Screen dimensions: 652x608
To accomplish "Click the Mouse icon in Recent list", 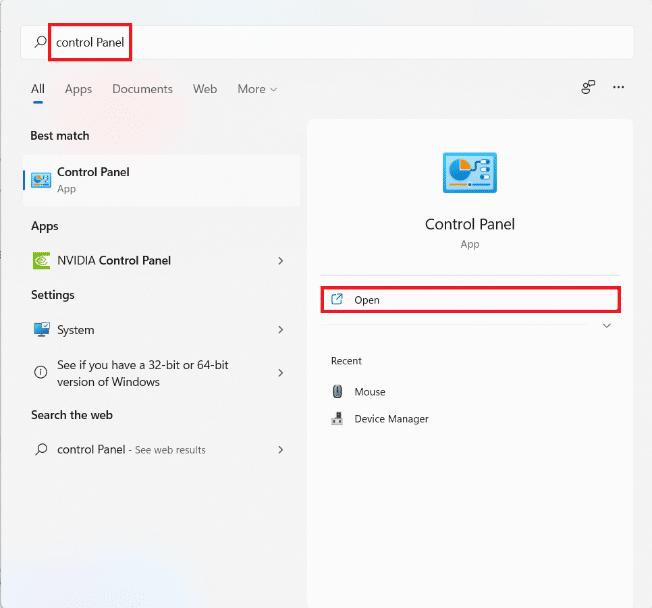I will pyautogui.click(x=337, y=392).
